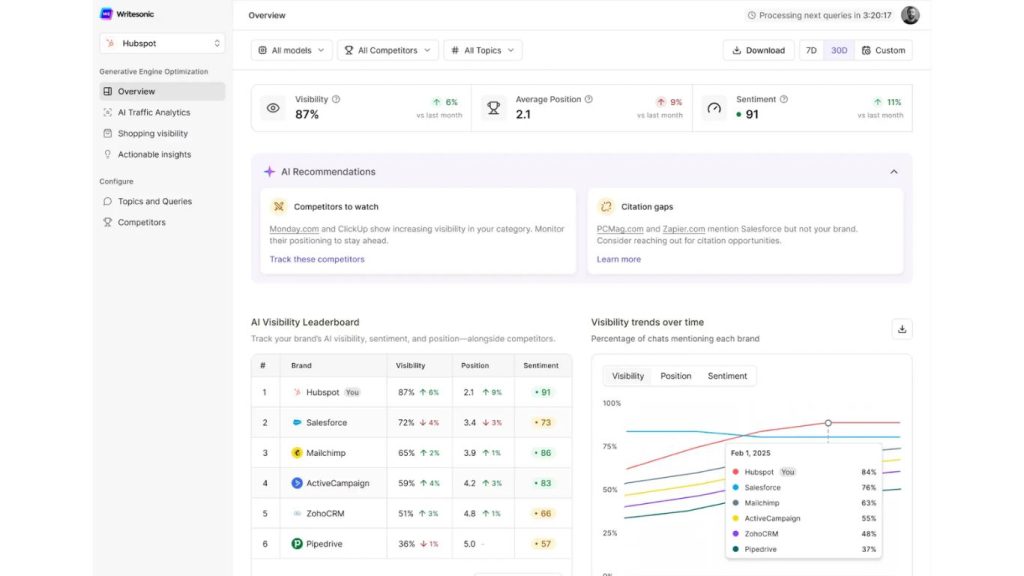Click the Actionable insights lightbulb icon
Viewport: 1024px width, 576px height.
(108, 154)
